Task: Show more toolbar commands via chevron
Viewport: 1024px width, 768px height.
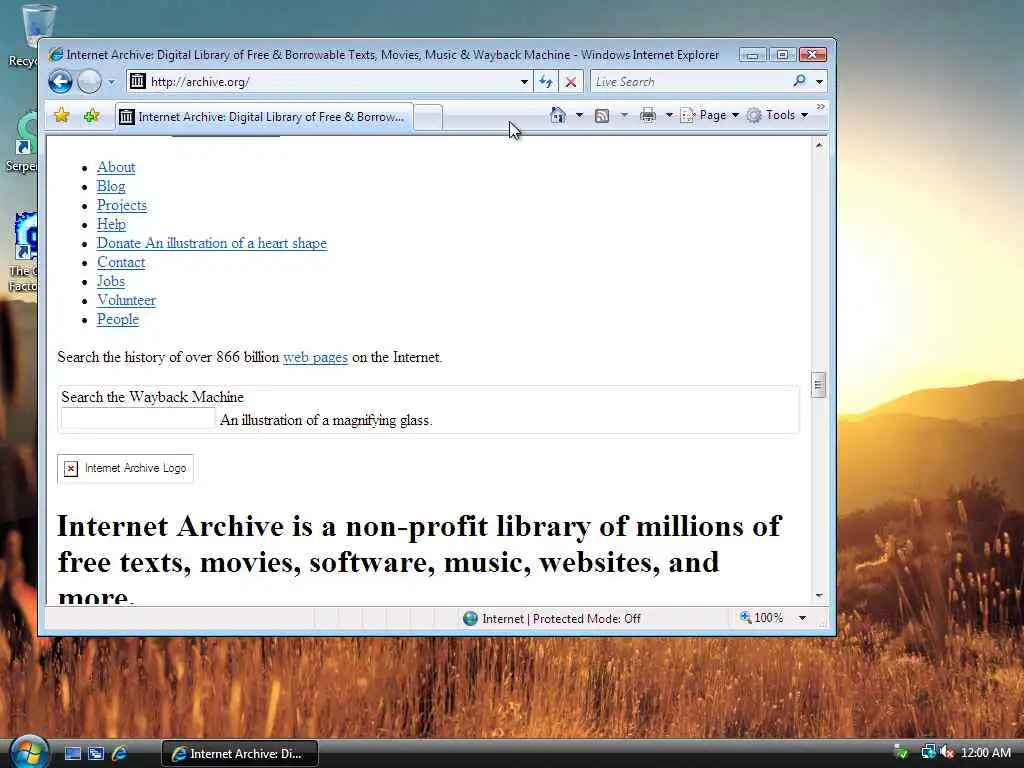Action: [x=820, y=106]
